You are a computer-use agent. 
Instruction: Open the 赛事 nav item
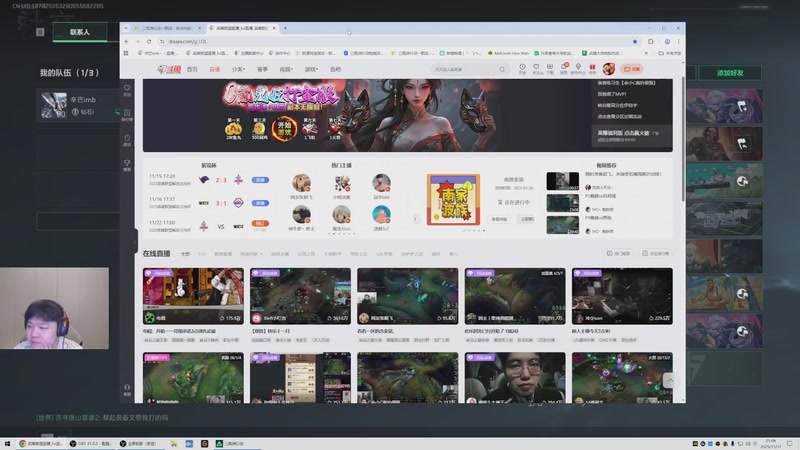point(262,69)
